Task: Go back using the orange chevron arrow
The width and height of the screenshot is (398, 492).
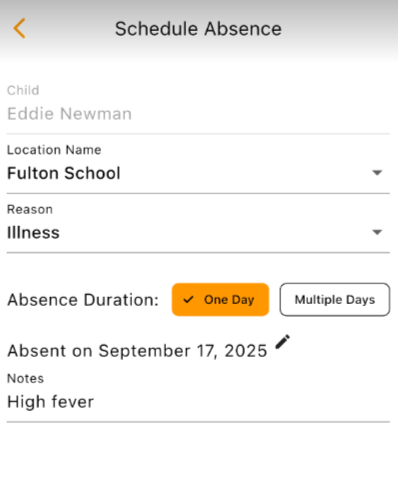Action: coord(19,28)
